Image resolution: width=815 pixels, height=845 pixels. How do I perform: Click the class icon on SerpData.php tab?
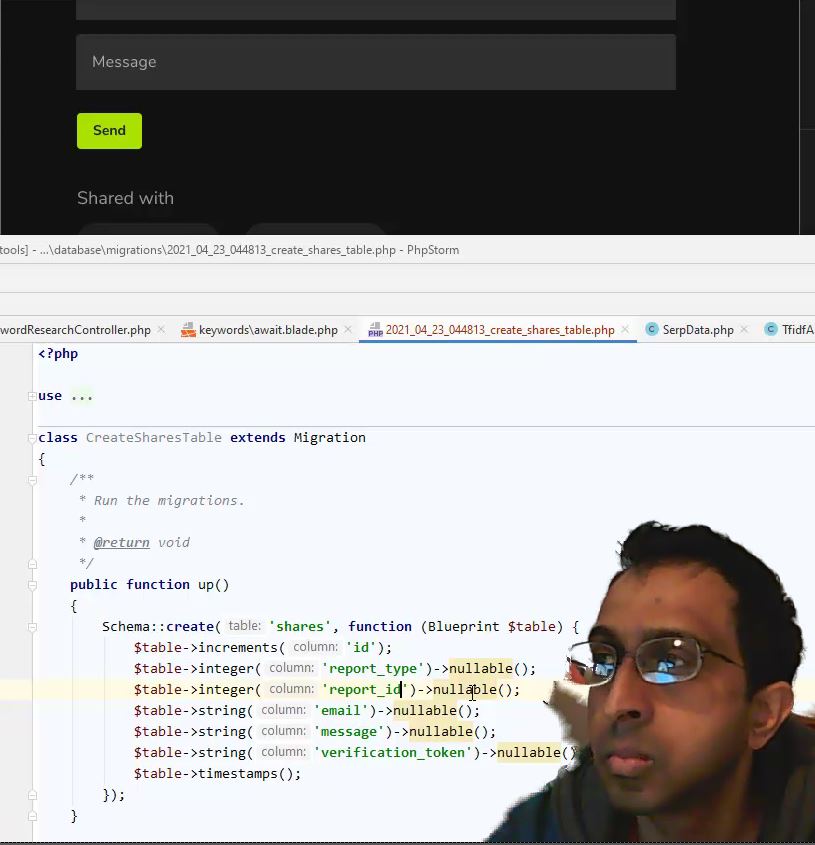(x=652, y=330)
